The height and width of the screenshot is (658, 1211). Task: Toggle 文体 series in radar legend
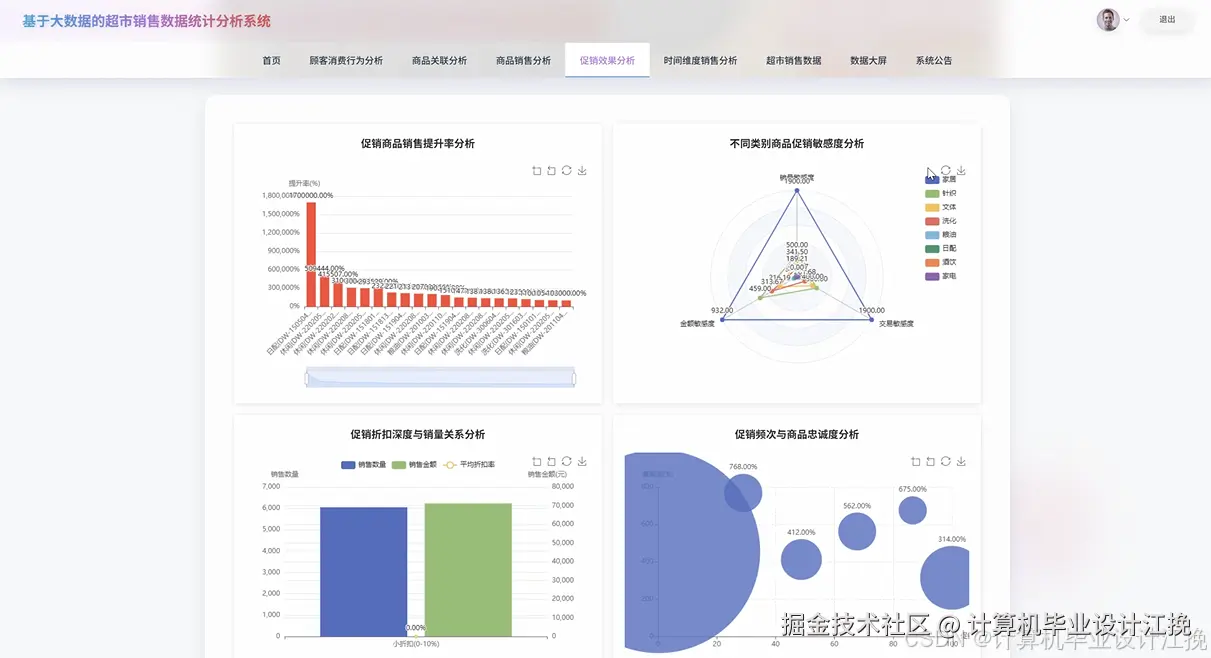tap(941, 207)
